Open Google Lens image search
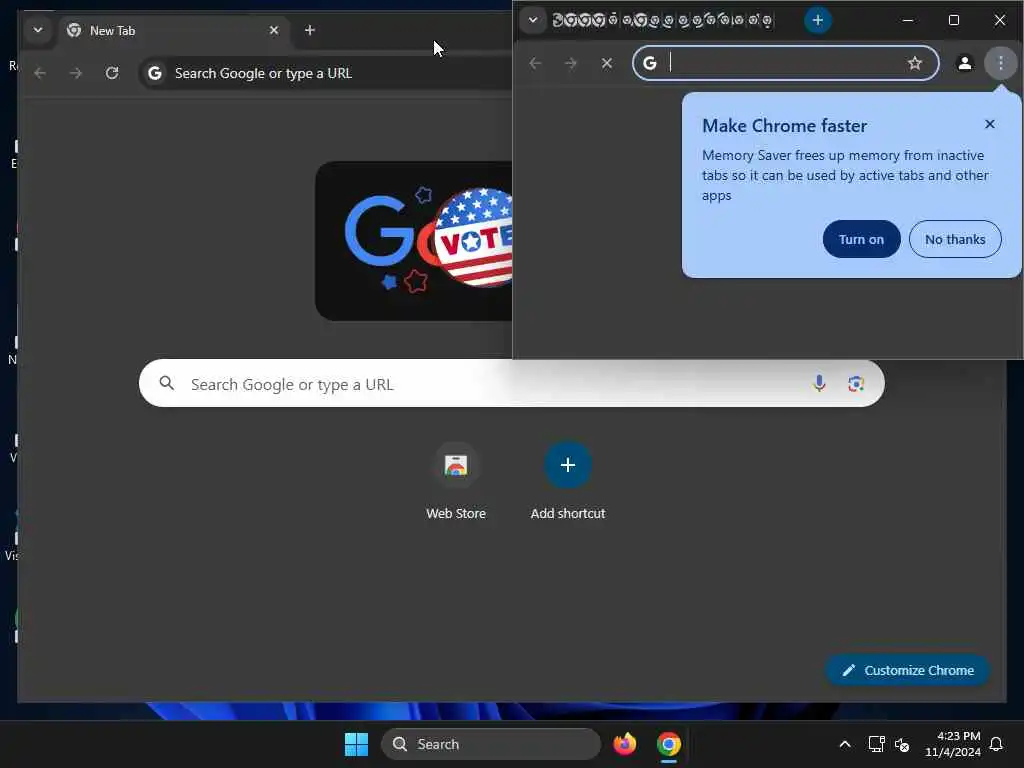Screen dimensions: 1024x768 856,383
